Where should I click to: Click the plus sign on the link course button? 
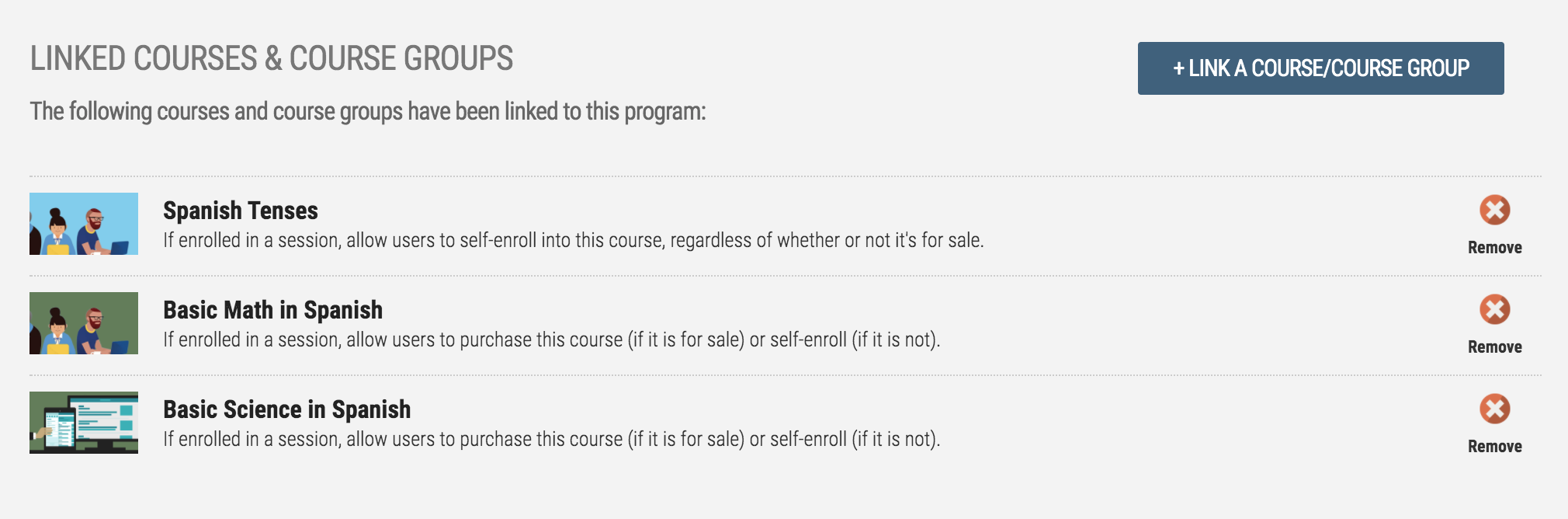tap(1178, 68)
